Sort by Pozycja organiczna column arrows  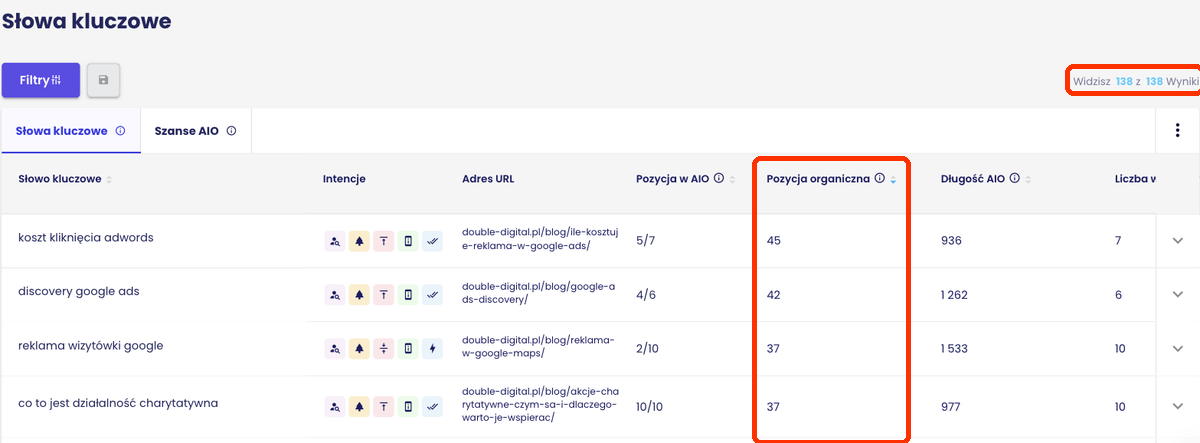[x=894, y=180]
